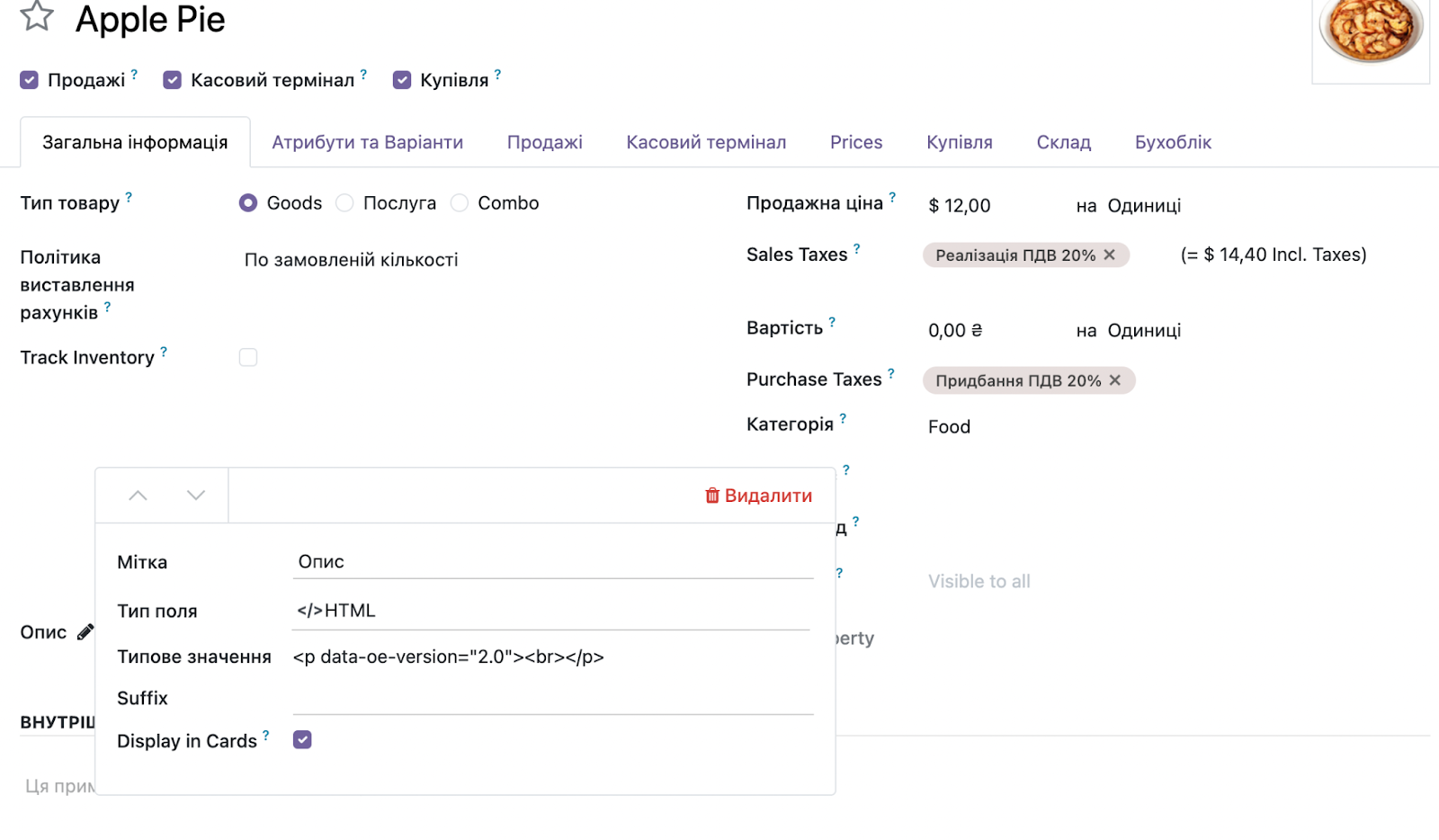
Task: Click the Apple Pie product image
Action: (x=1370, y=36)
